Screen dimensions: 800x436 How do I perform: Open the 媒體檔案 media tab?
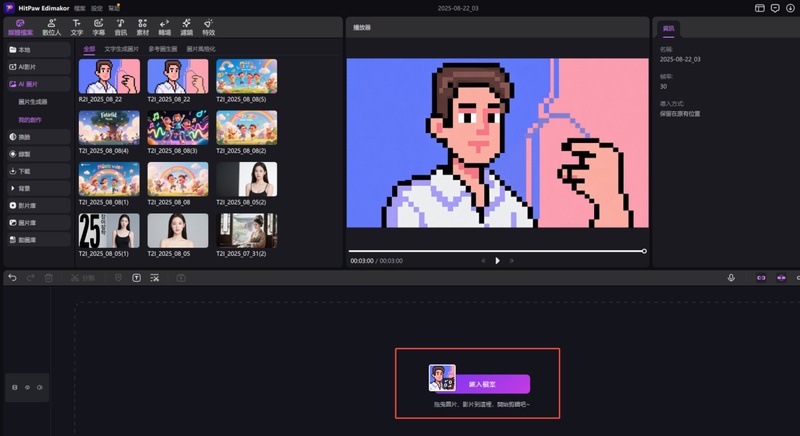click(x=20, y=28)
